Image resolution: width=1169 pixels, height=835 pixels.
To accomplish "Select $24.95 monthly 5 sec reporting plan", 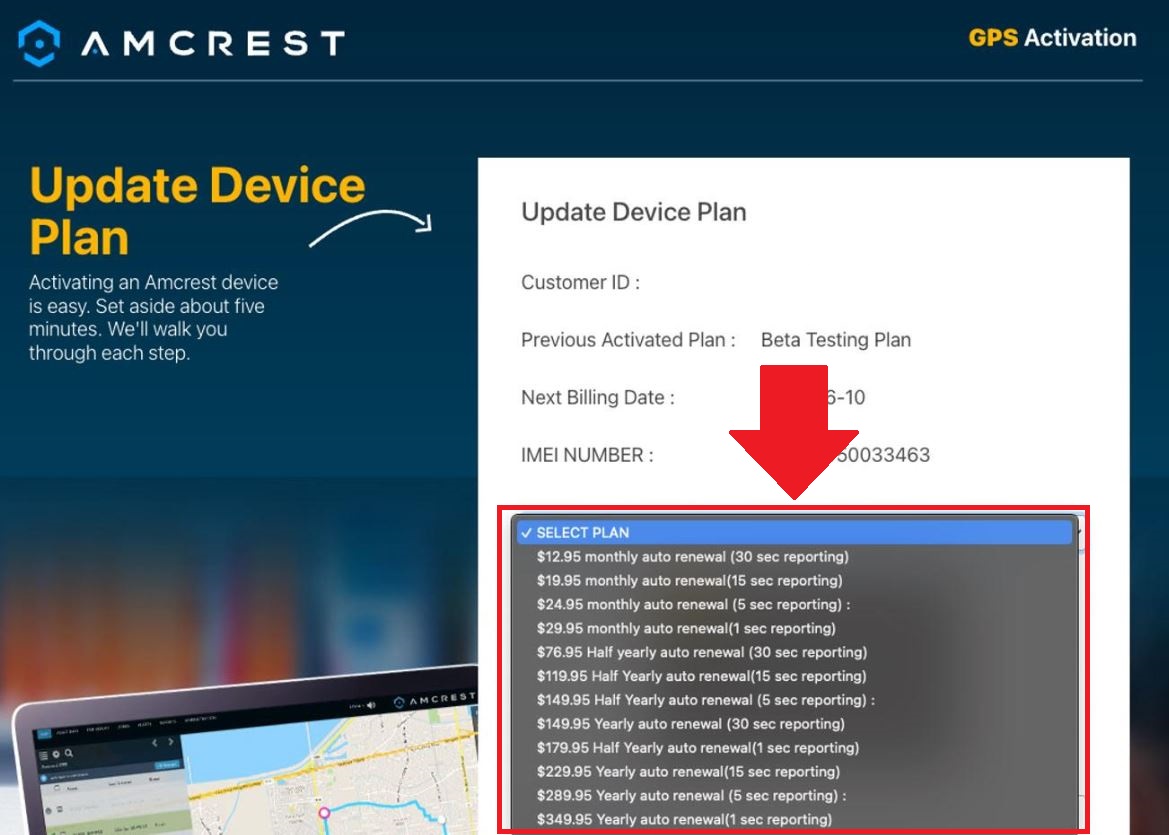I will (x=793, y=605).
